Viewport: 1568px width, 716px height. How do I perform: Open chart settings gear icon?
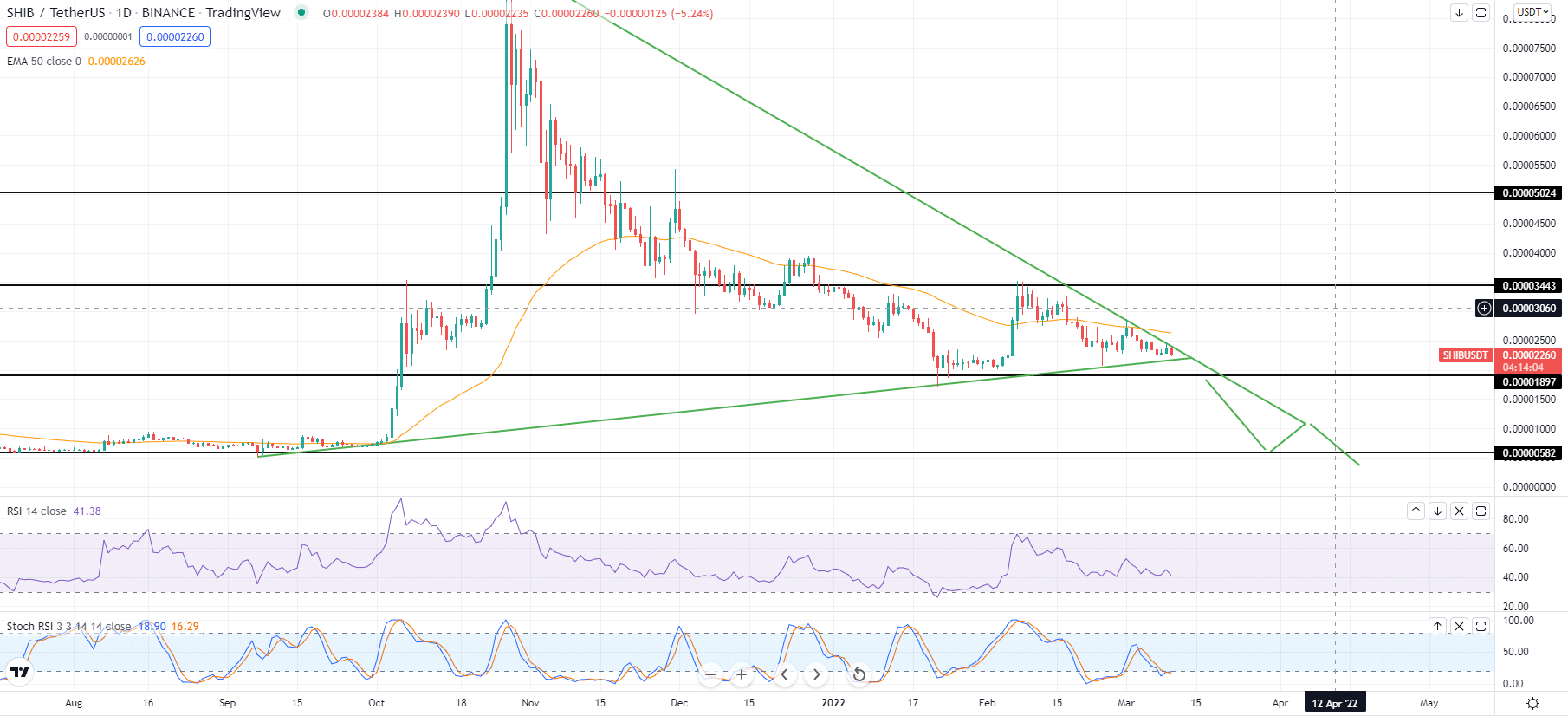pos(1532,703)
